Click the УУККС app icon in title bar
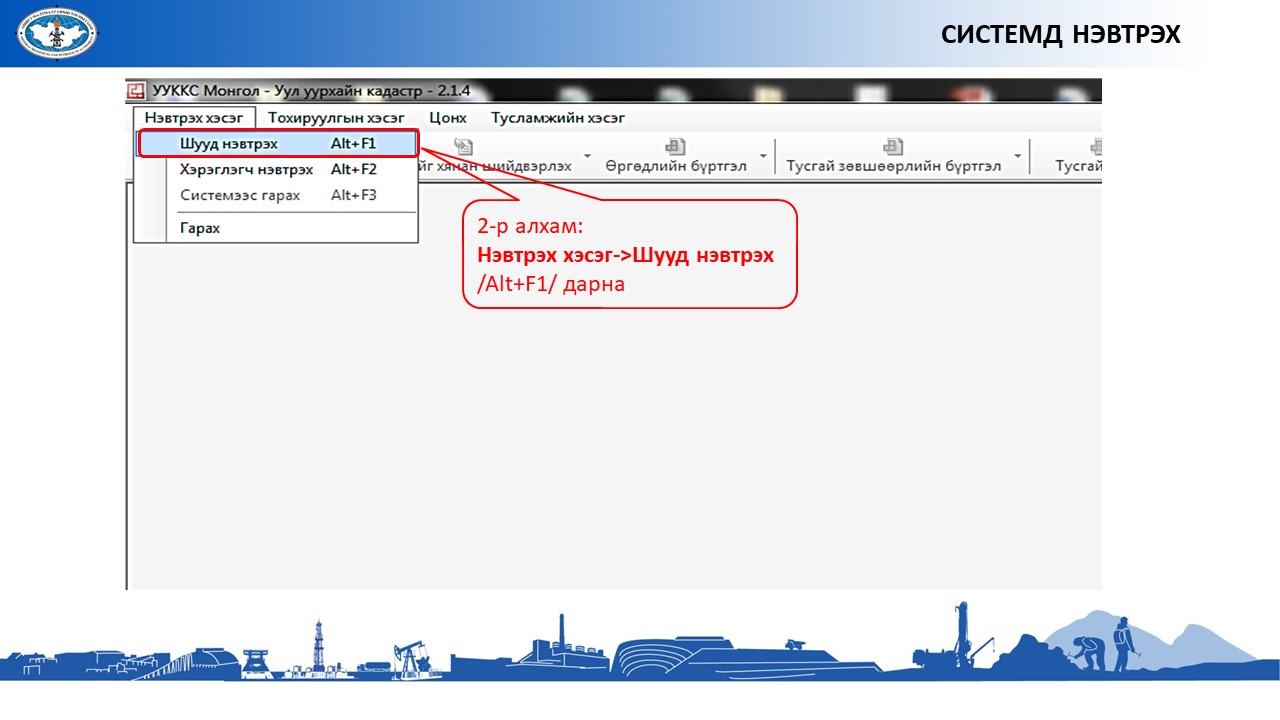Viewport: 1280px width, 720px height. [136, 92]
